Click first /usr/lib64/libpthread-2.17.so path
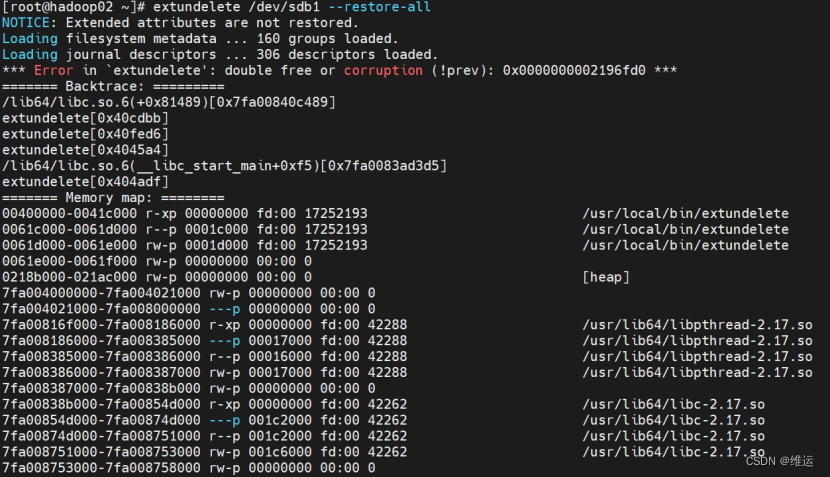This screenshot has height=477, width=830. [697, 325]
